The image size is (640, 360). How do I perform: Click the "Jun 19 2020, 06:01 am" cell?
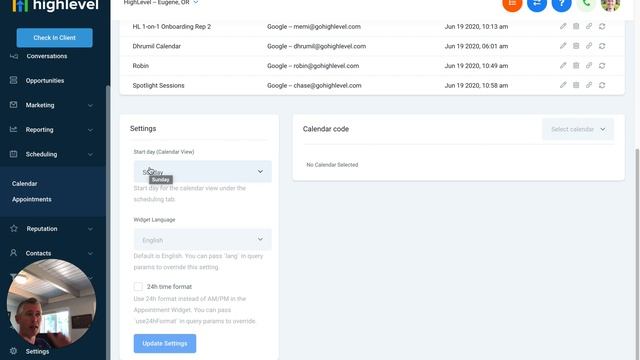pos(476,46)
